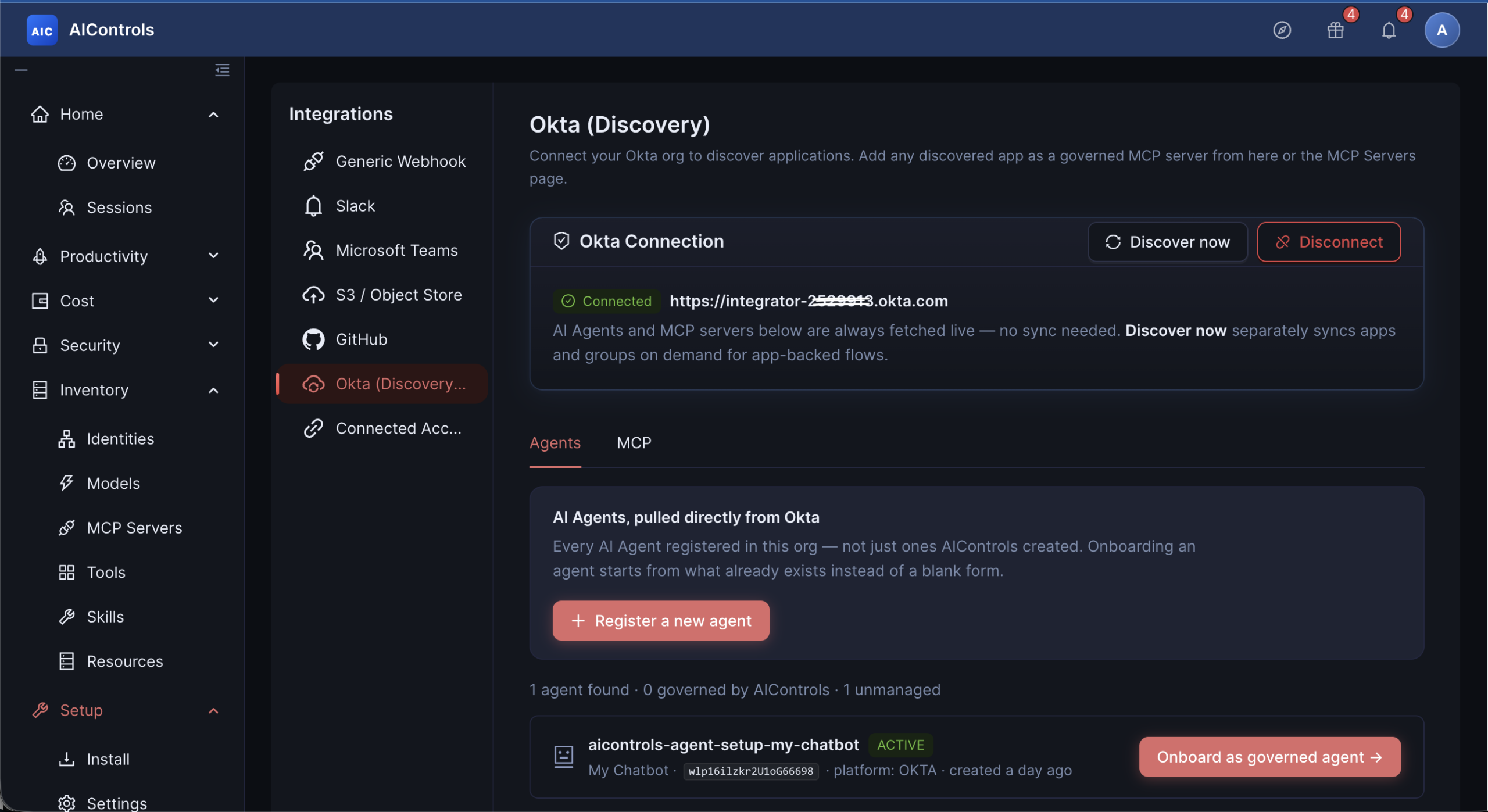The height and width of the screenshot is (812, 1488).
Task: Click the Okta Connection card title
Action: click(x=652, y=241)
